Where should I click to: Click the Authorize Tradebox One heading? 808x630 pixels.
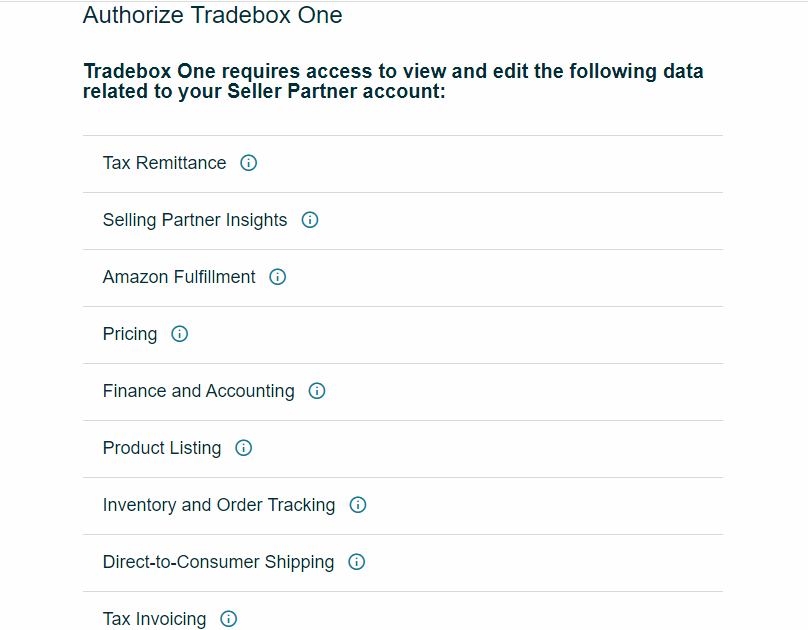tap(212, 15)
